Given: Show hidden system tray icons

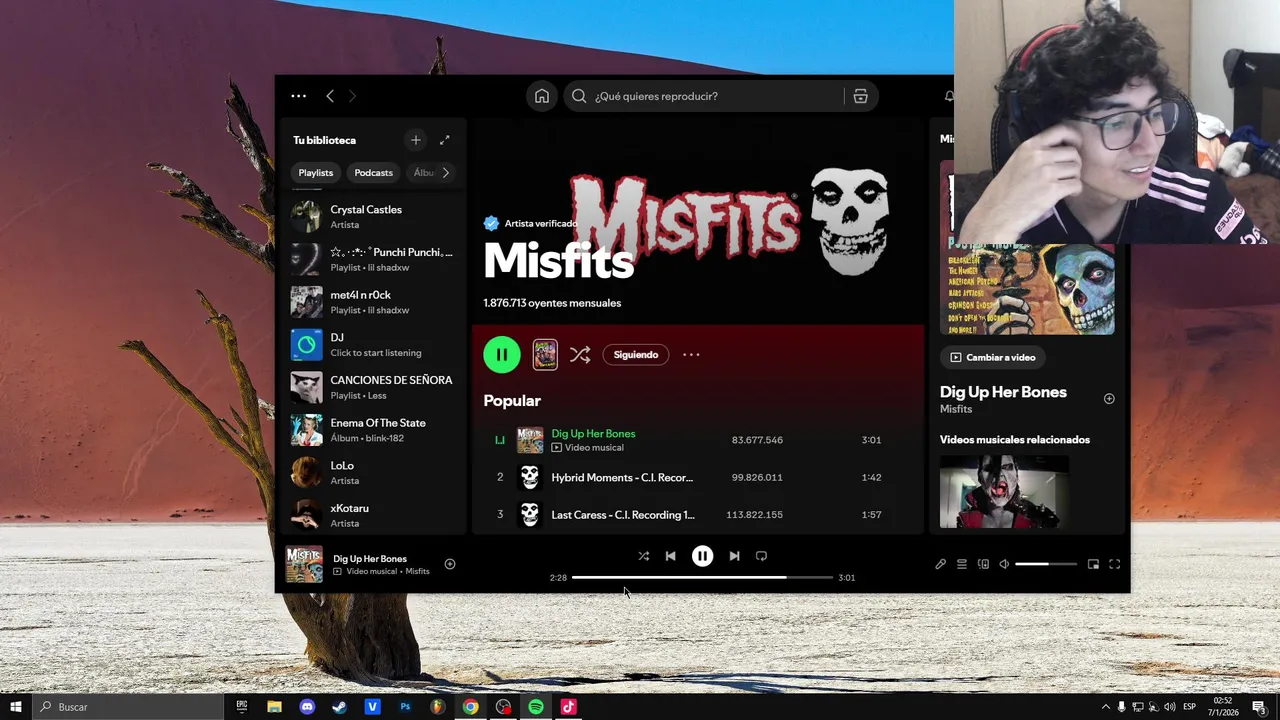Looking at the screenshot, I should coord(1105,707).
